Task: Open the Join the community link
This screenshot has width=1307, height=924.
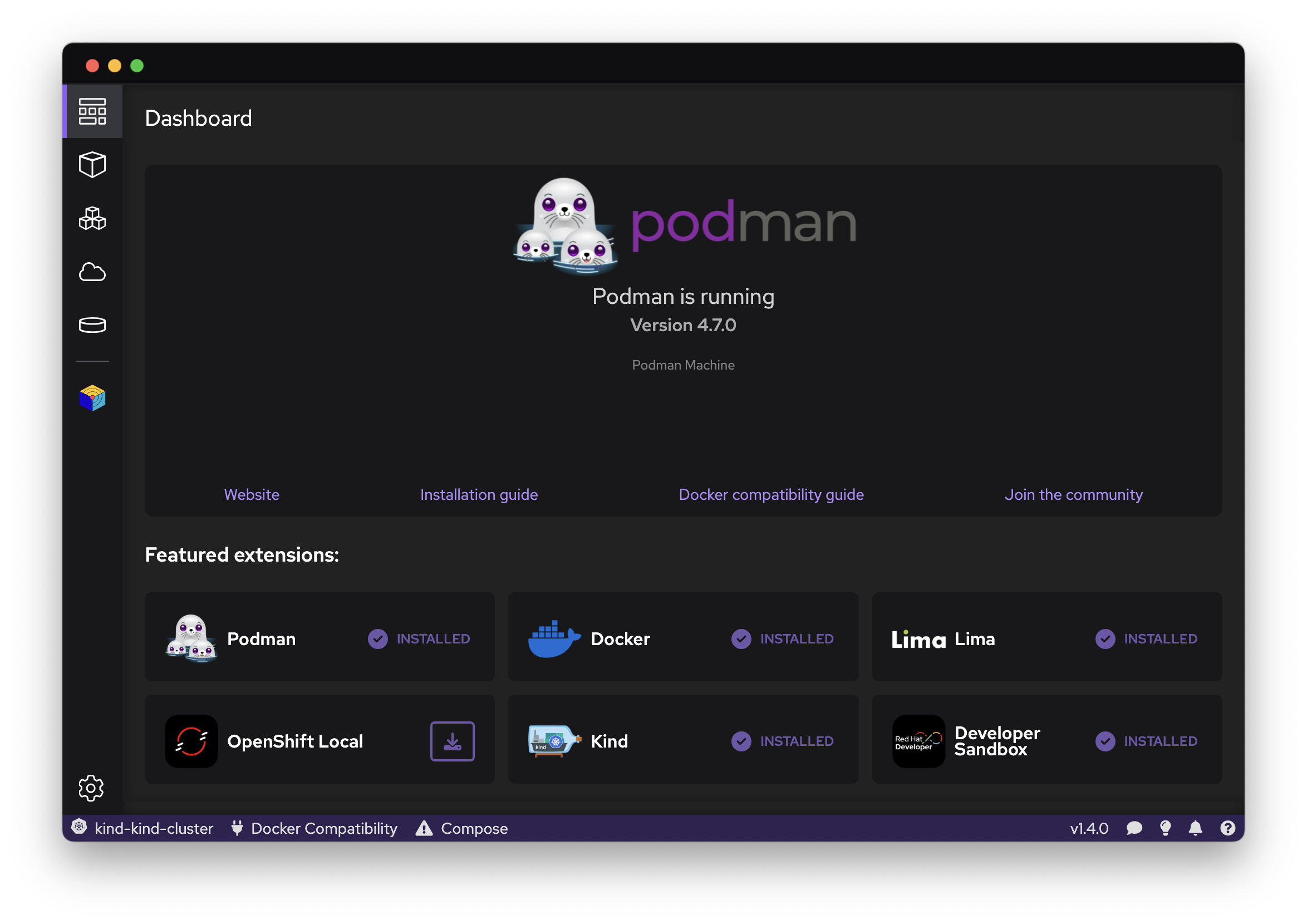Action: point(1073,495)
